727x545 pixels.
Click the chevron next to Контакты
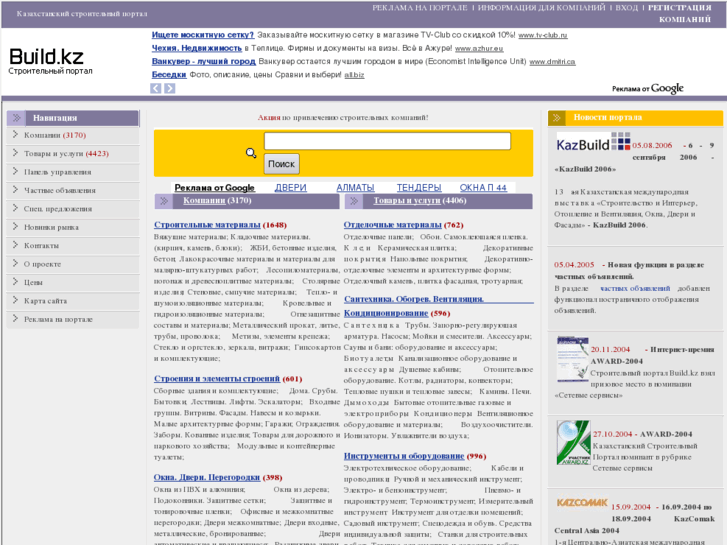(x=15, y=245)
